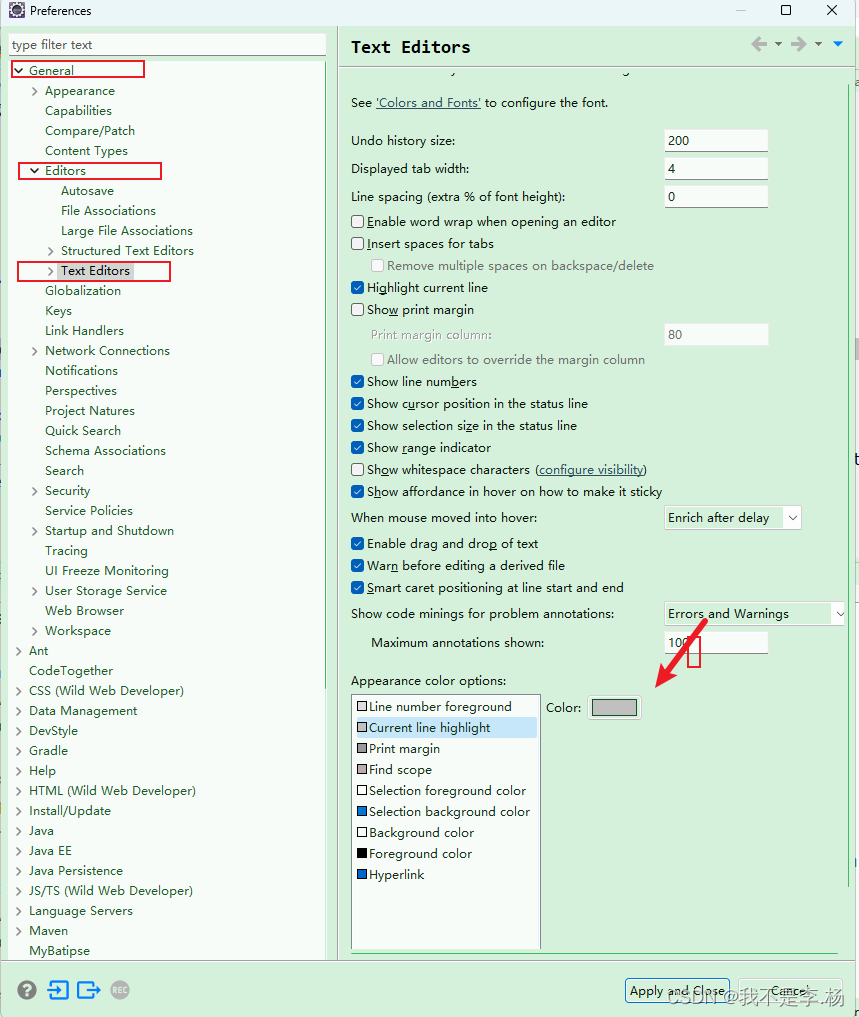This screenshot has width=859, height=1017.
Task: Select Selection foreground color option
Action: tap(441, 791)
